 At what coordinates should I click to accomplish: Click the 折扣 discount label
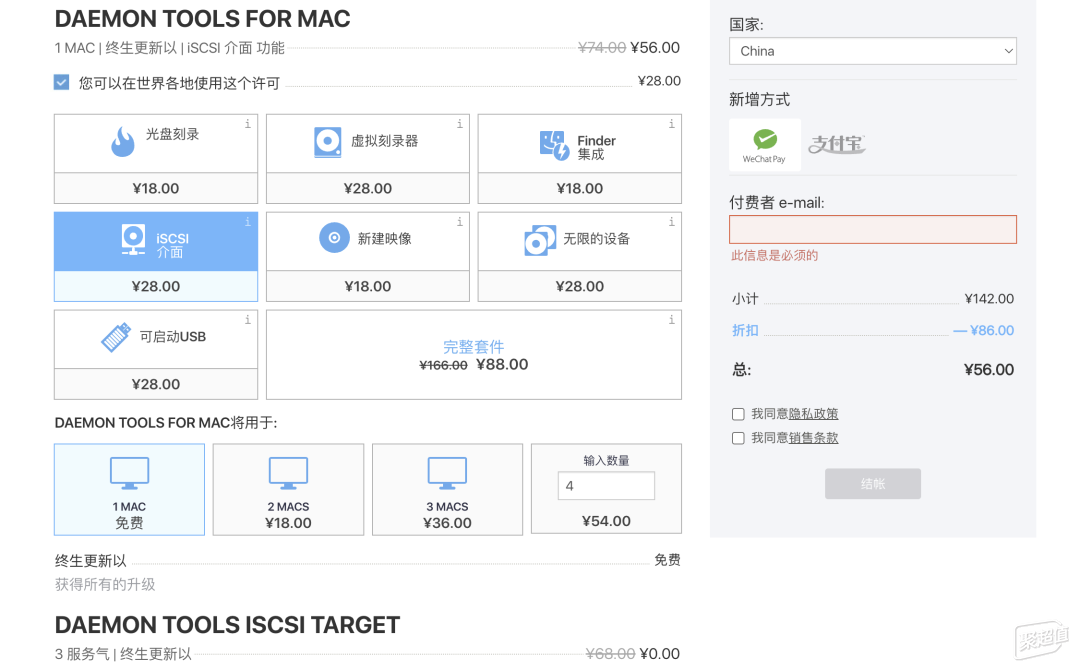(x=745, y=330)
